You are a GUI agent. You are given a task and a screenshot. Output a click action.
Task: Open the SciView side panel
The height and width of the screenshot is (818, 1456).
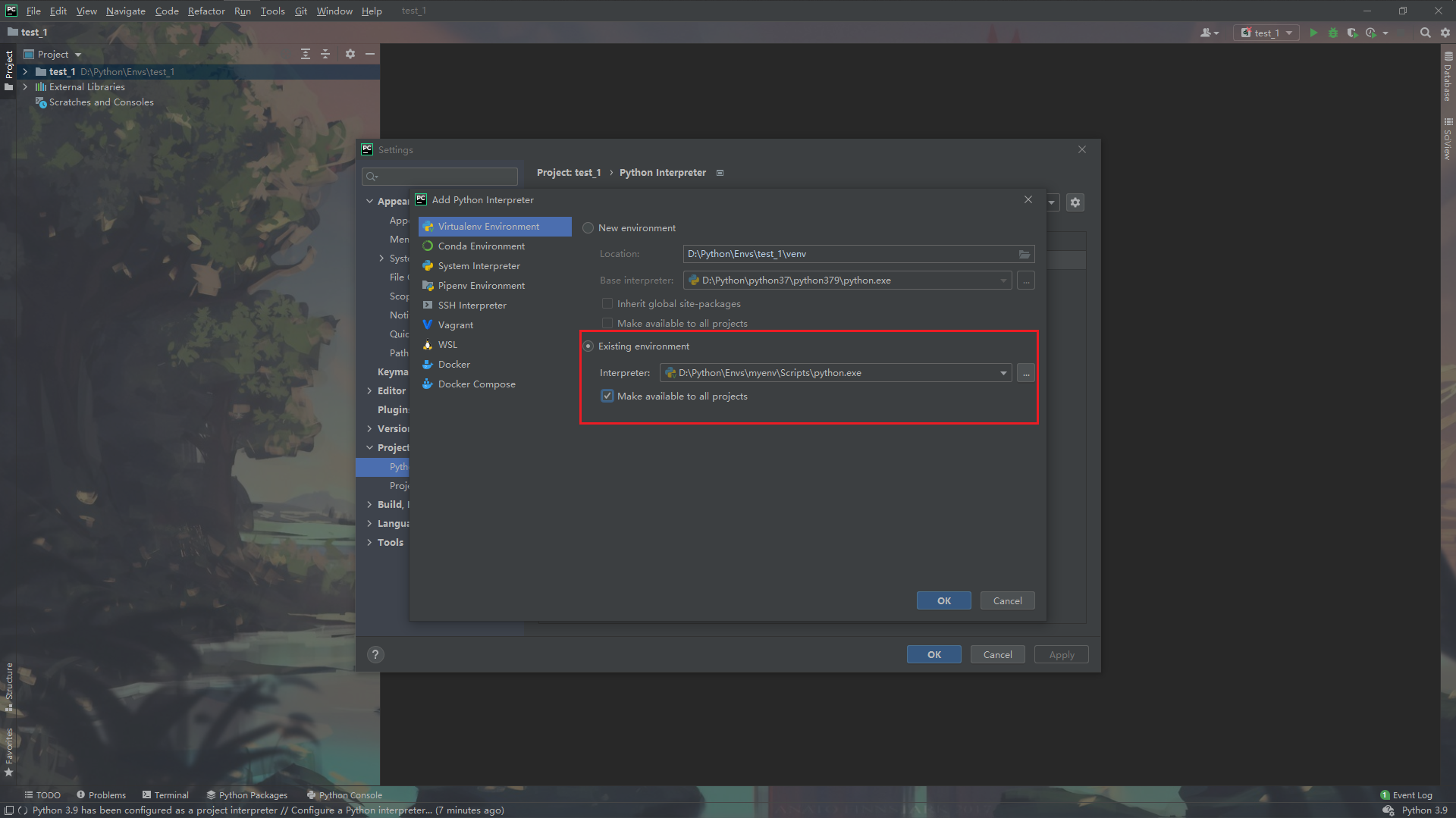[x=1448, y=139]
